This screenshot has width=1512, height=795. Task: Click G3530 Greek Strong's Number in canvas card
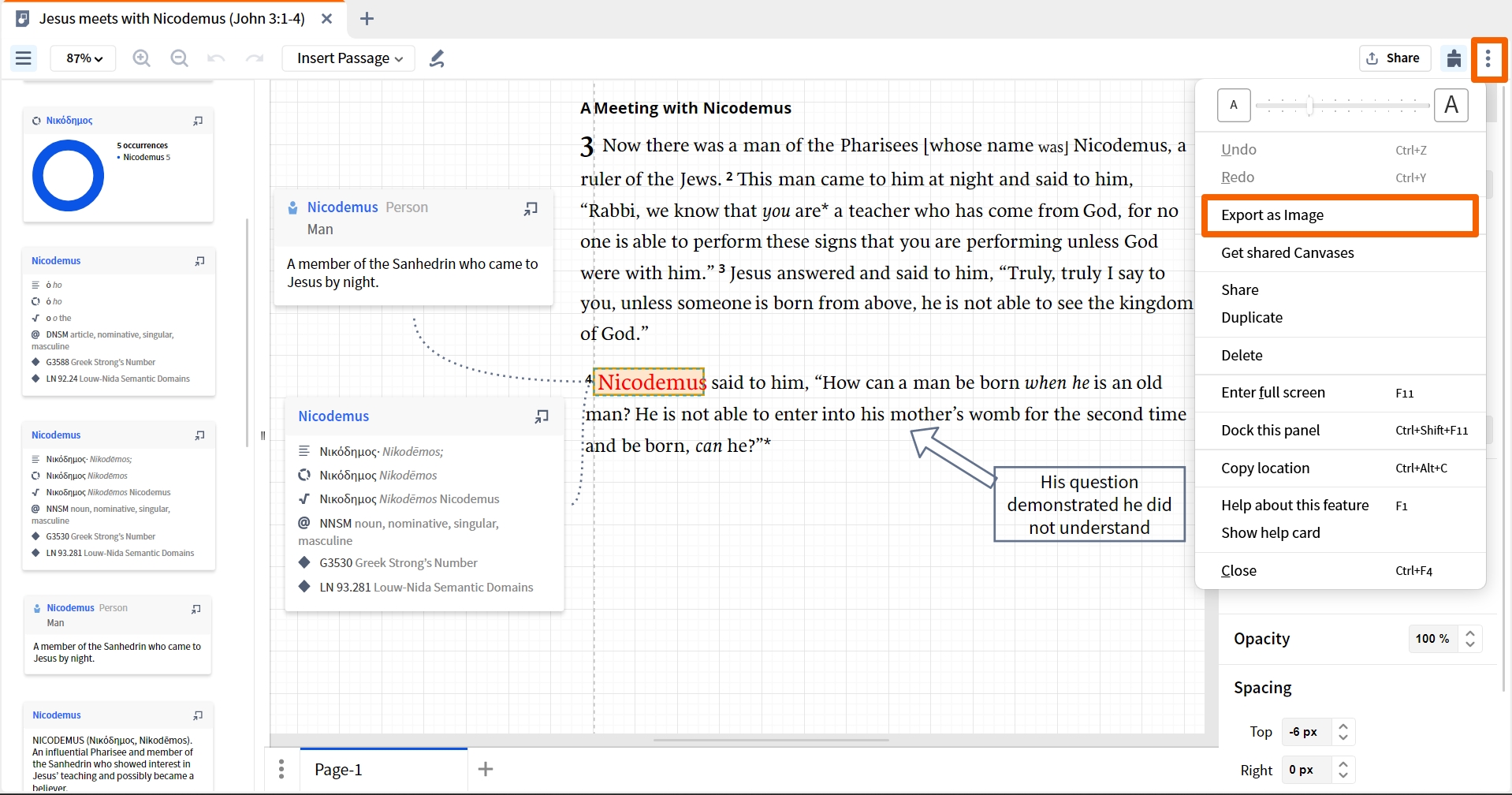coord(398,563)
